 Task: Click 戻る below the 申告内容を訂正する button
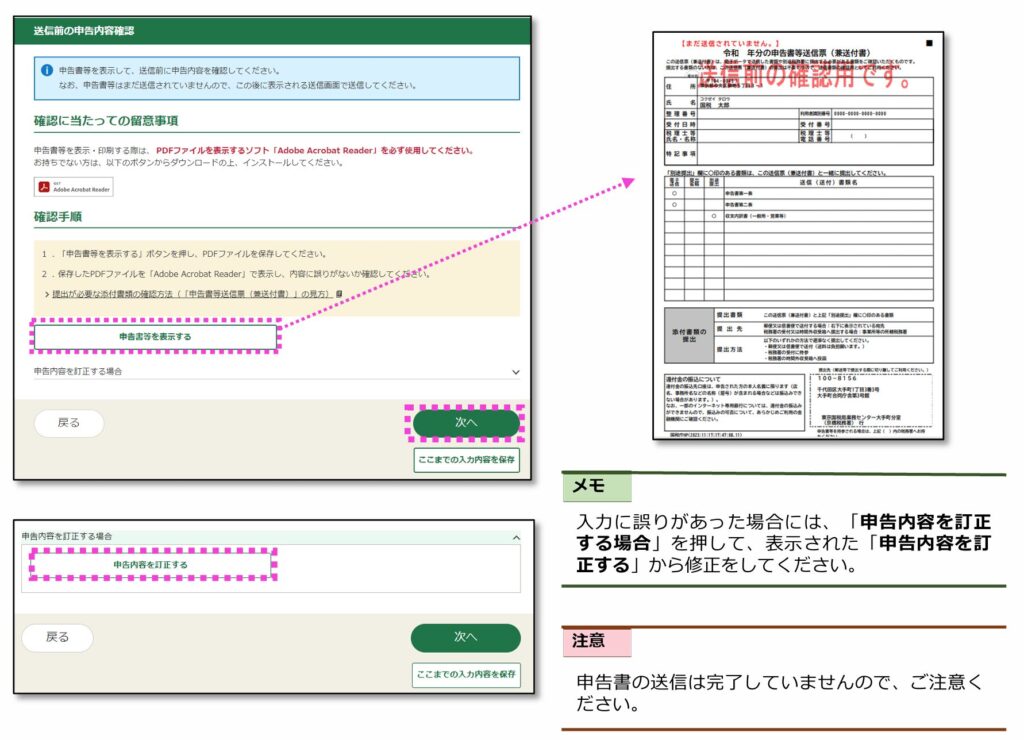[57, 637]
